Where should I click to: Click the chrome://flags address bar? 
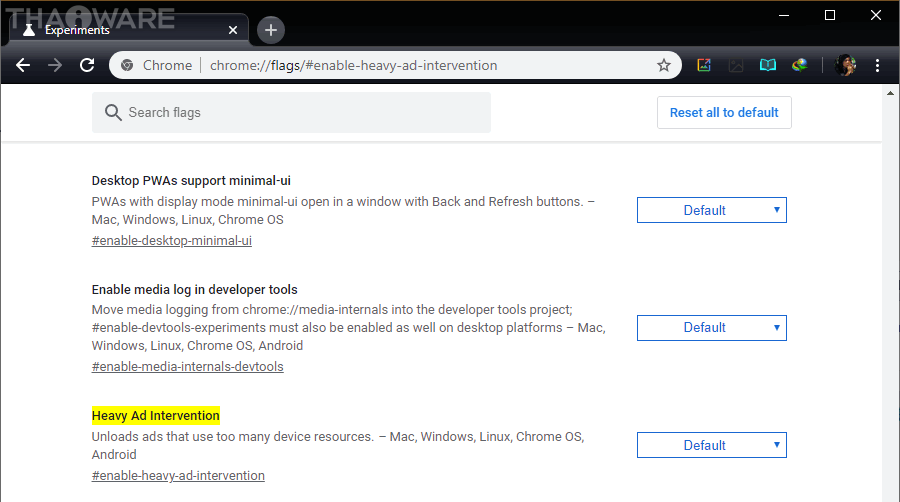tap(400, 65)
